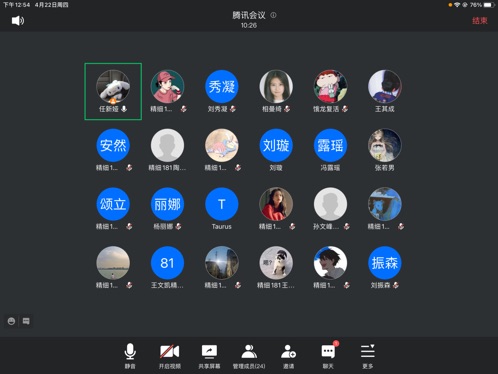Toggle the speaker audio icon
The height and width of the screenshot is (374, 498).
tap(18, 21)
